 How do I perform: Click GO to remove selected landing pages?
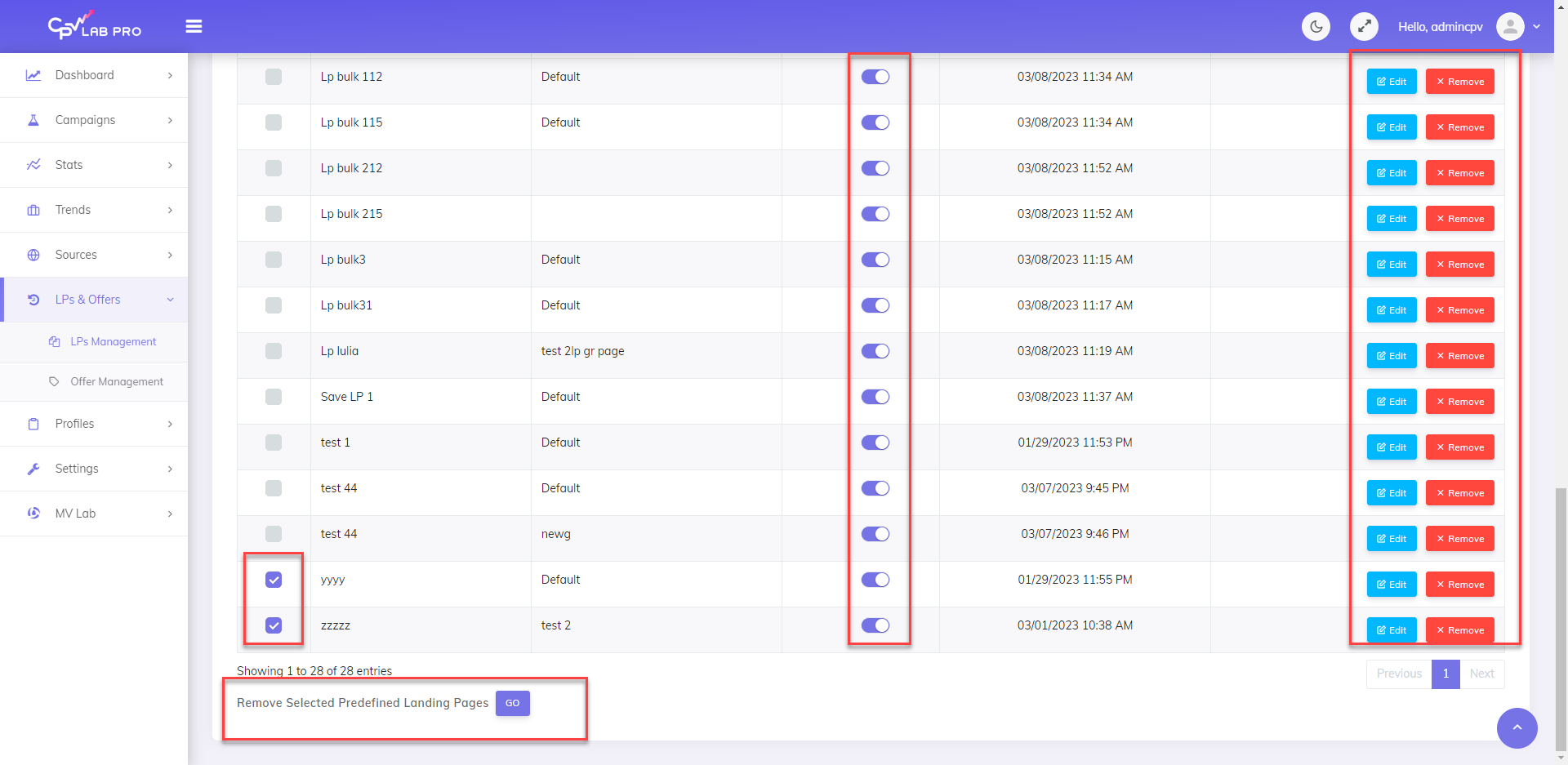point(512,703)
